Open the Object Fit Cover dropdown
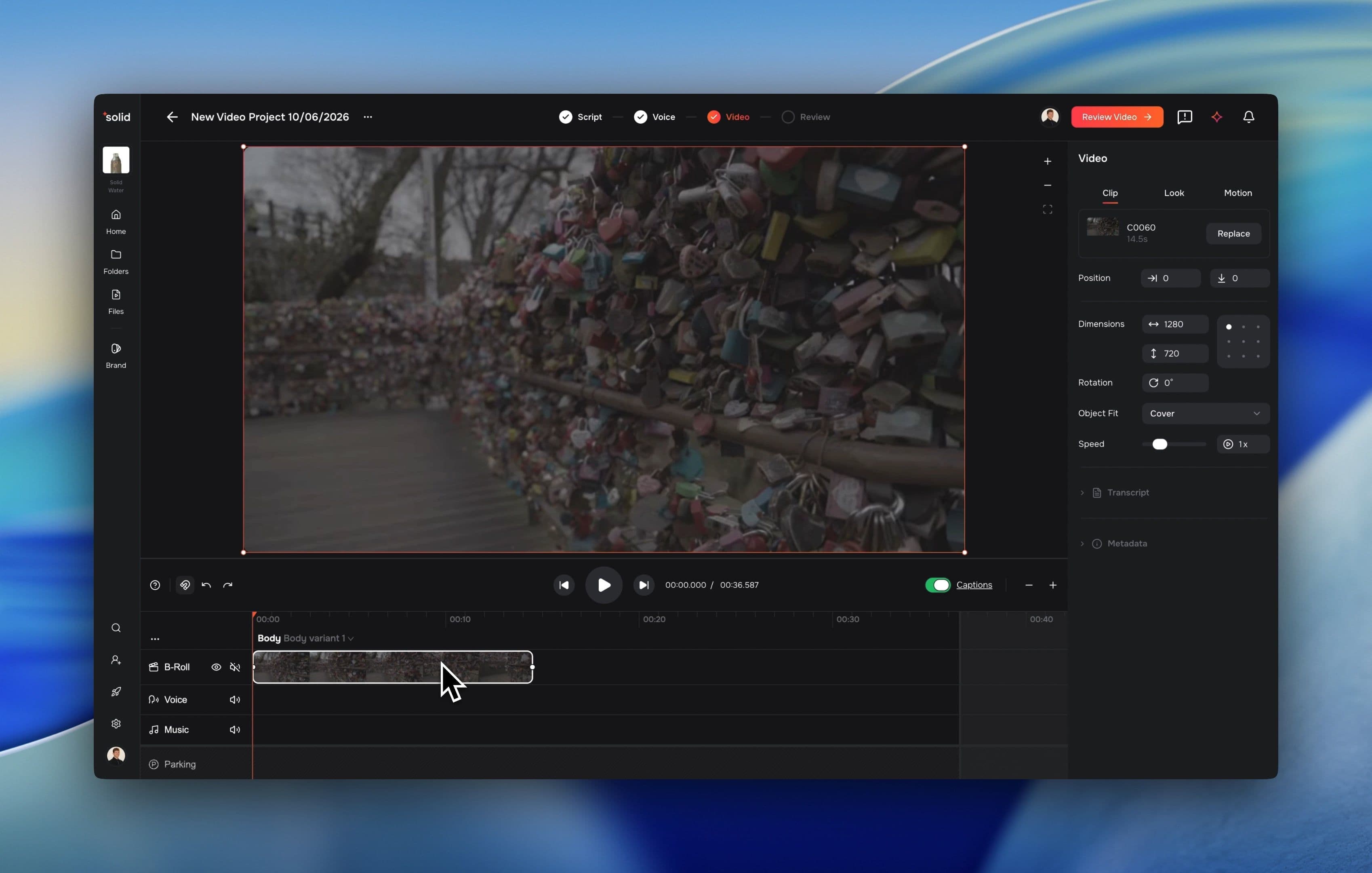This screenshot has height=873, width=1372. (x=1206, y=414)
